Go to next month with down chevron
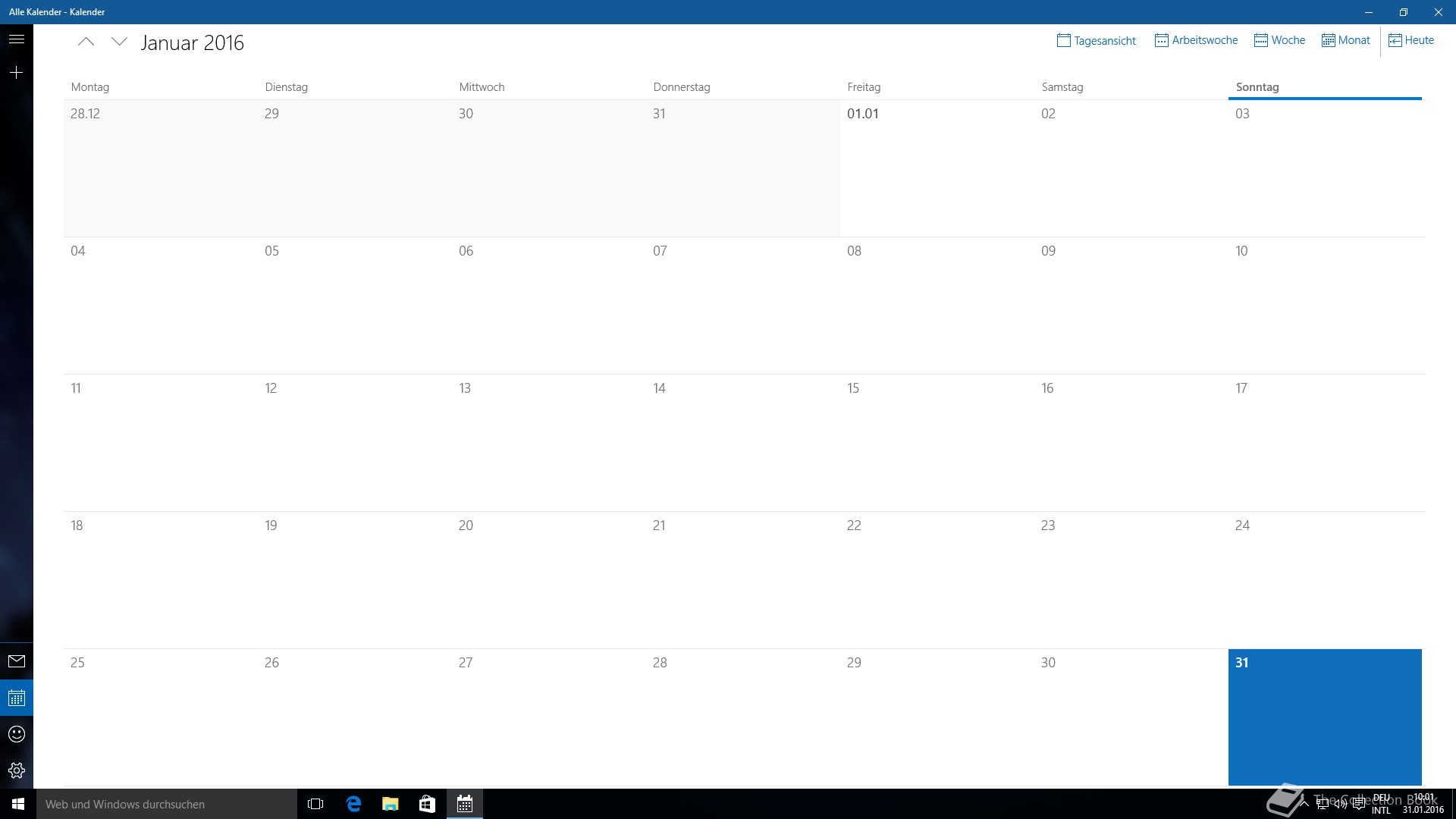 [119, 42]
